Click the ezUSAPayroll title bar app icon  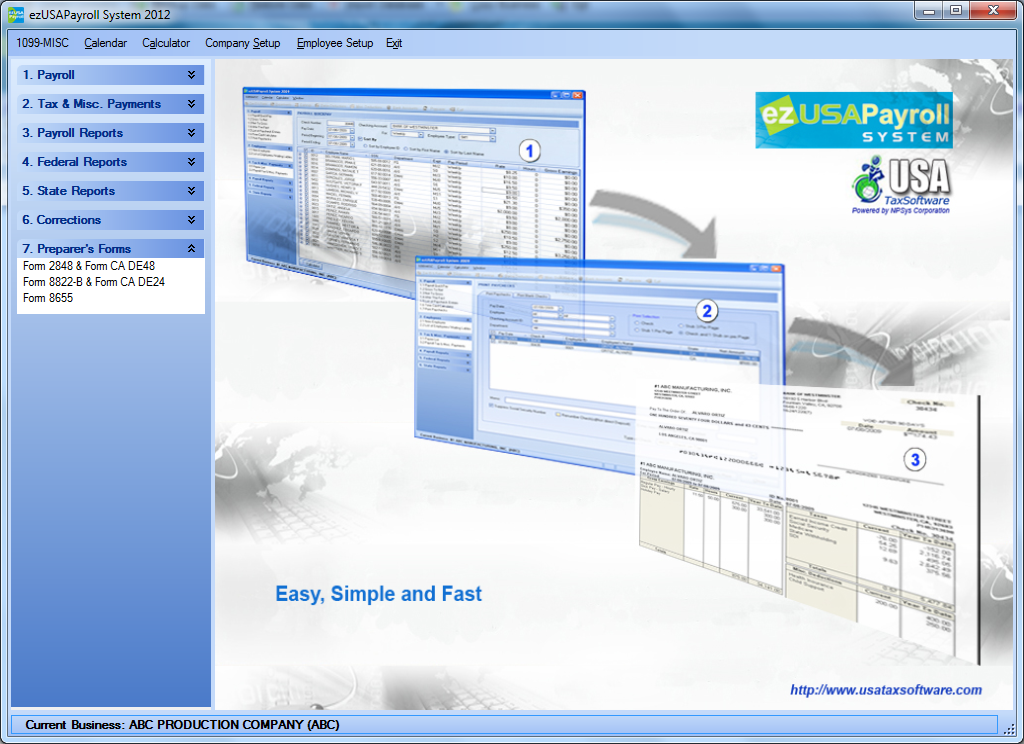coord(16,15)
